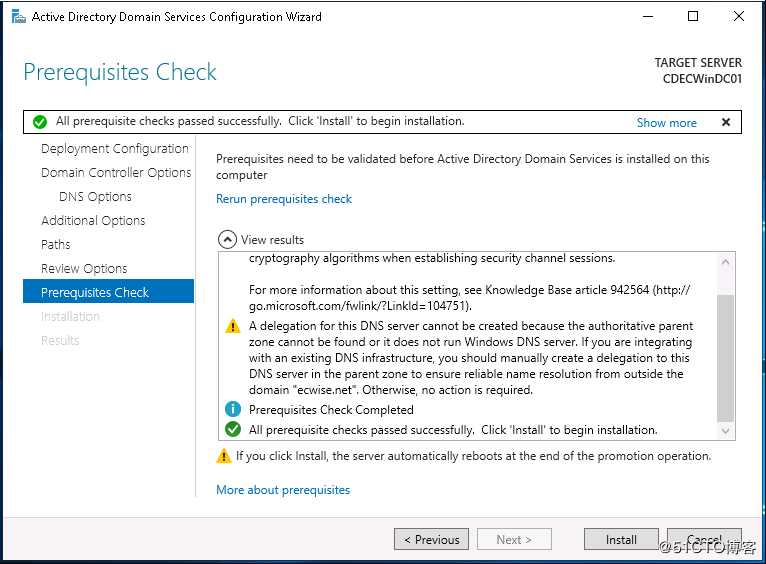The image size is (766, 564).
Task: Click the Prerequisites Check page heading
Action: (x=120, y=72)
